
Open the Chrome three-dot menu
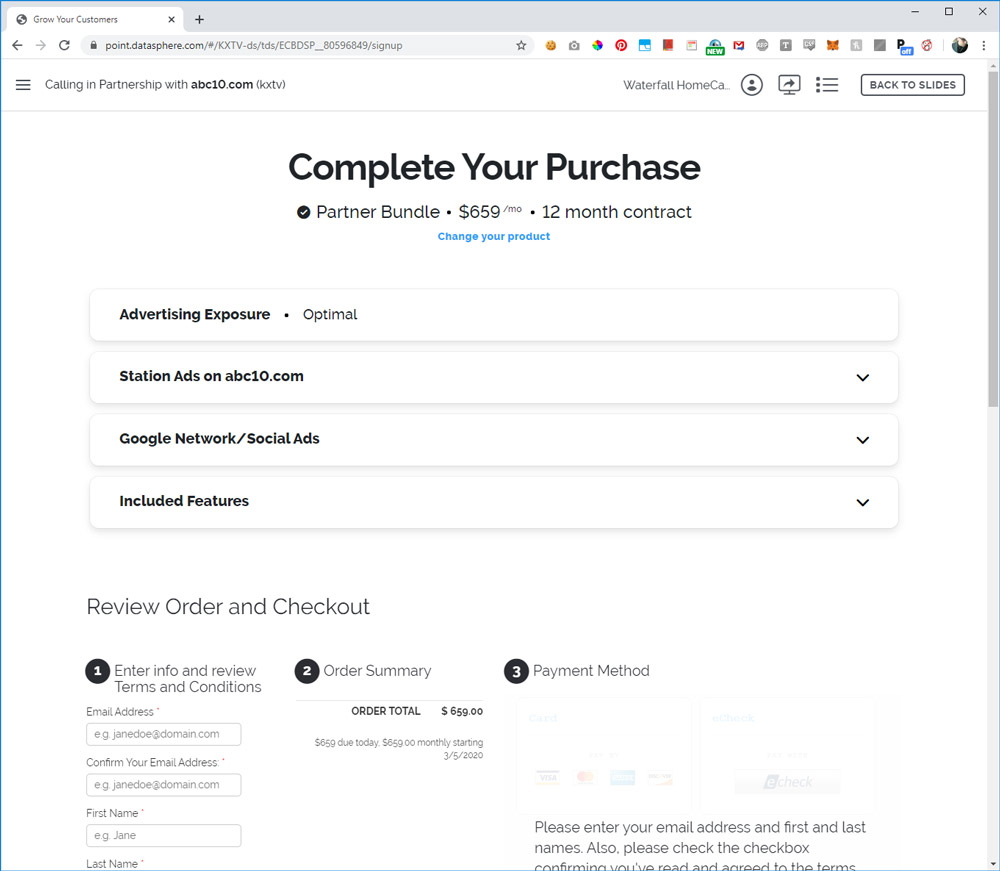click(983, 45)
